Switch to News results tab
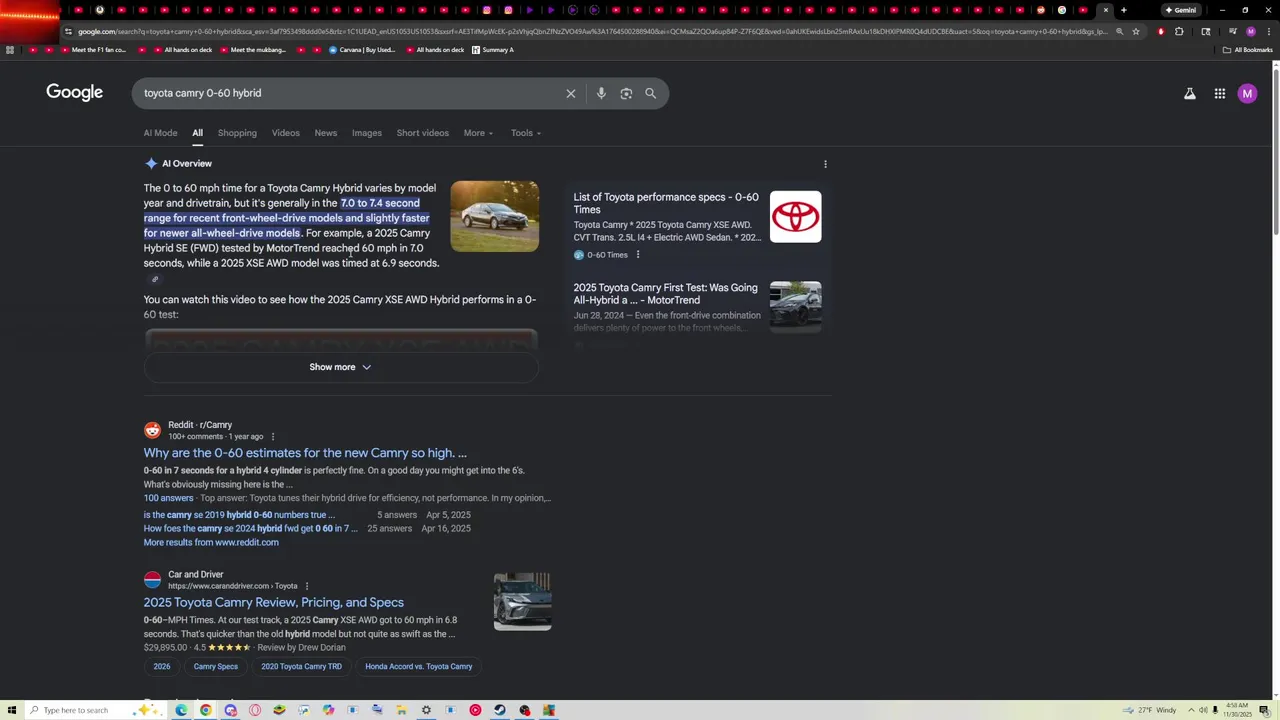The width and height of the screenshot is (1280, 720). 326,133
